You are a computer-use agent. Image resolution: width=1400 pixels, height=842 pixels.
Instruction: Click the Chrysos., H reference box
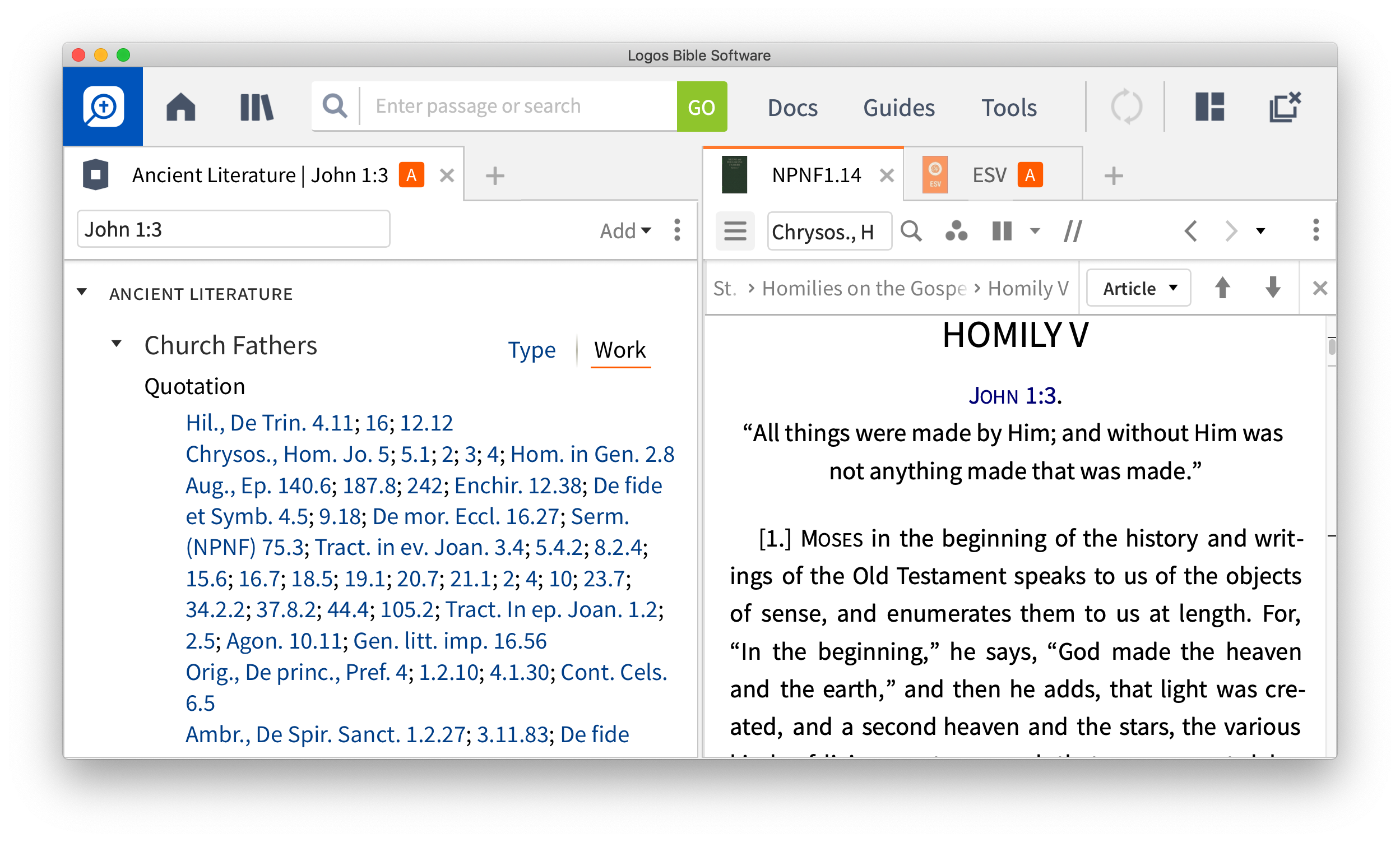pyautogui.click(x=829, y=231)
